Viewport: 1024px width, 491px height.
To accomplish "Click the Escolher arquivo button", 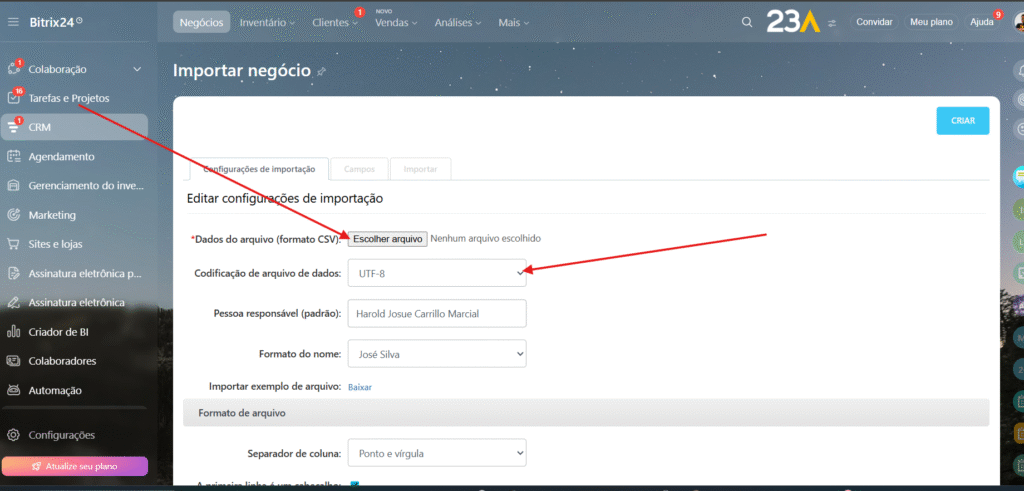I will coord(387,239).
